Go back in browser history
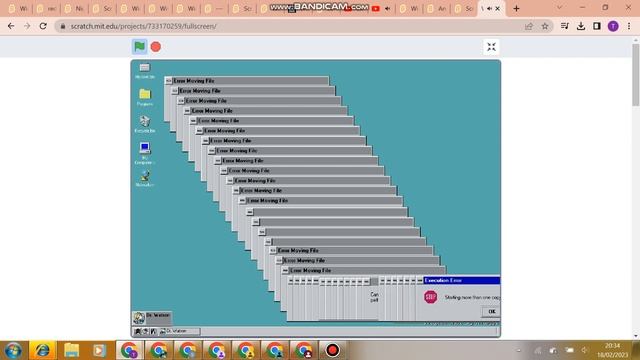The height and width of the screenshot is (360, 640). click(x=11, y=26)
